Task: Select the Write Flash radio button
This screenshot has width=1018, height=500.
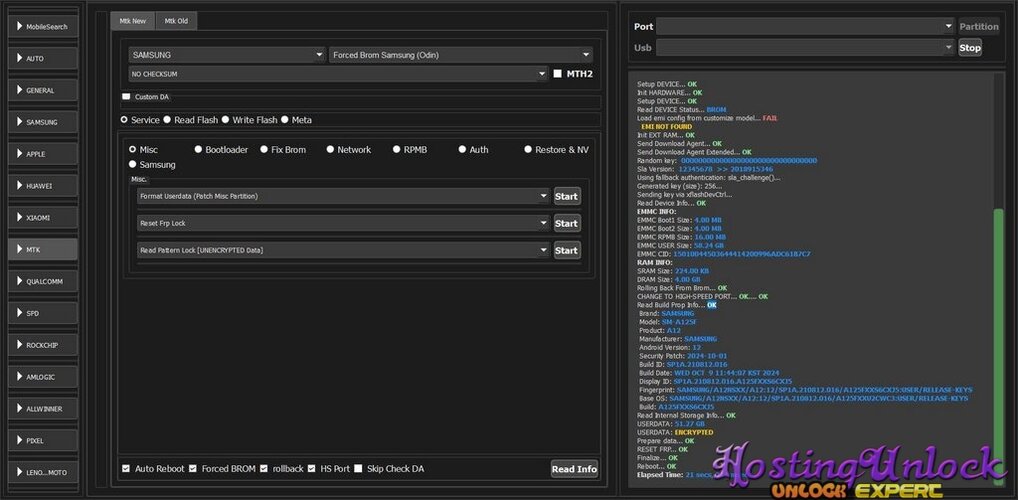Action: 225,120
